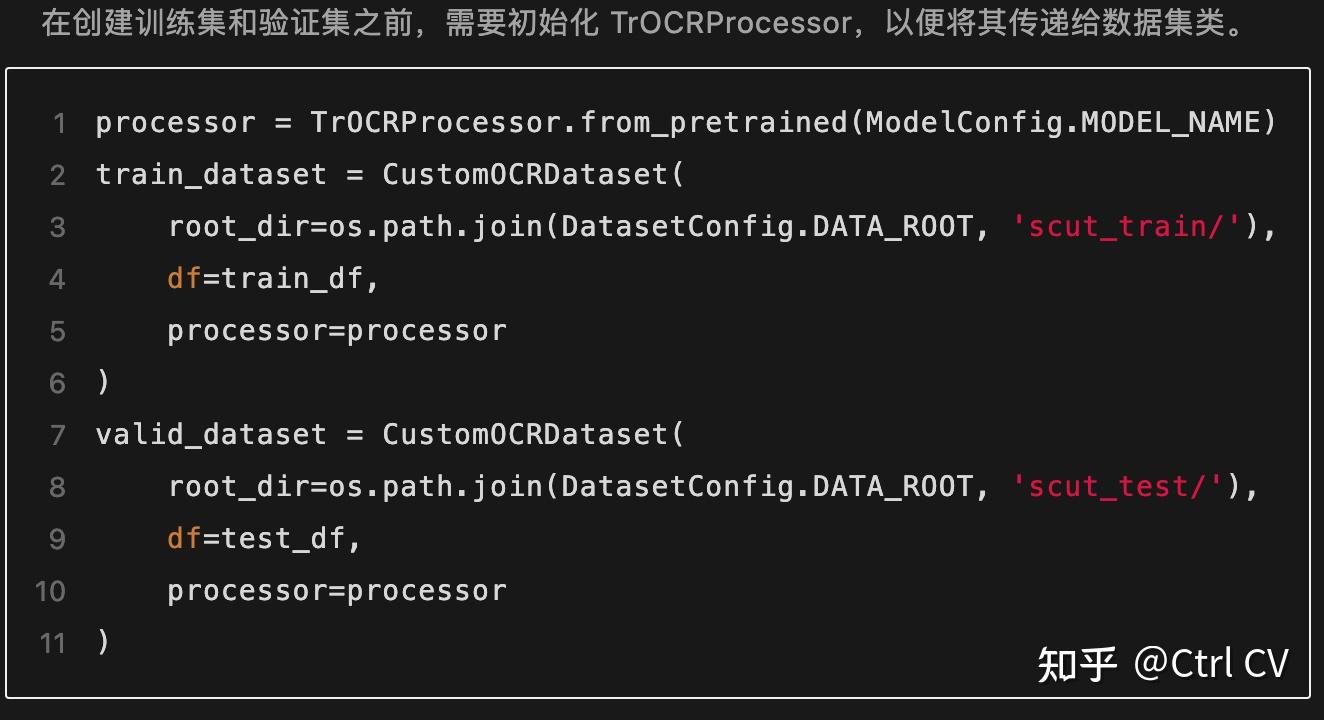Screen dimensions: 1324x720
Task: Click processor=processor on line 10
Action: 337,591
